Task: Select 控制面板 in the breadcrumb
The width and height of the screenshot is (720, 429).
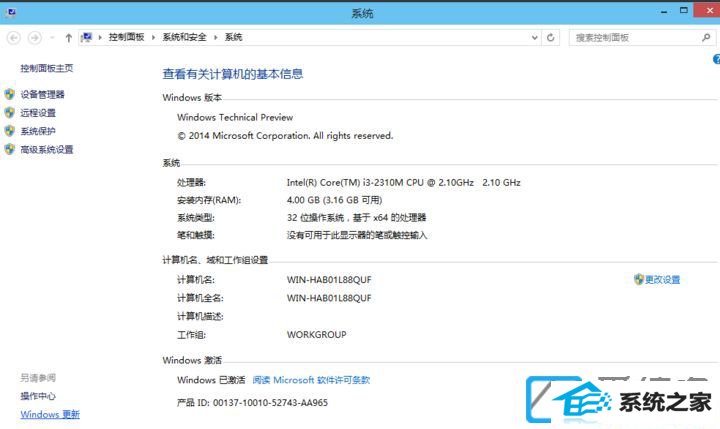Action: tap(126, 37)
